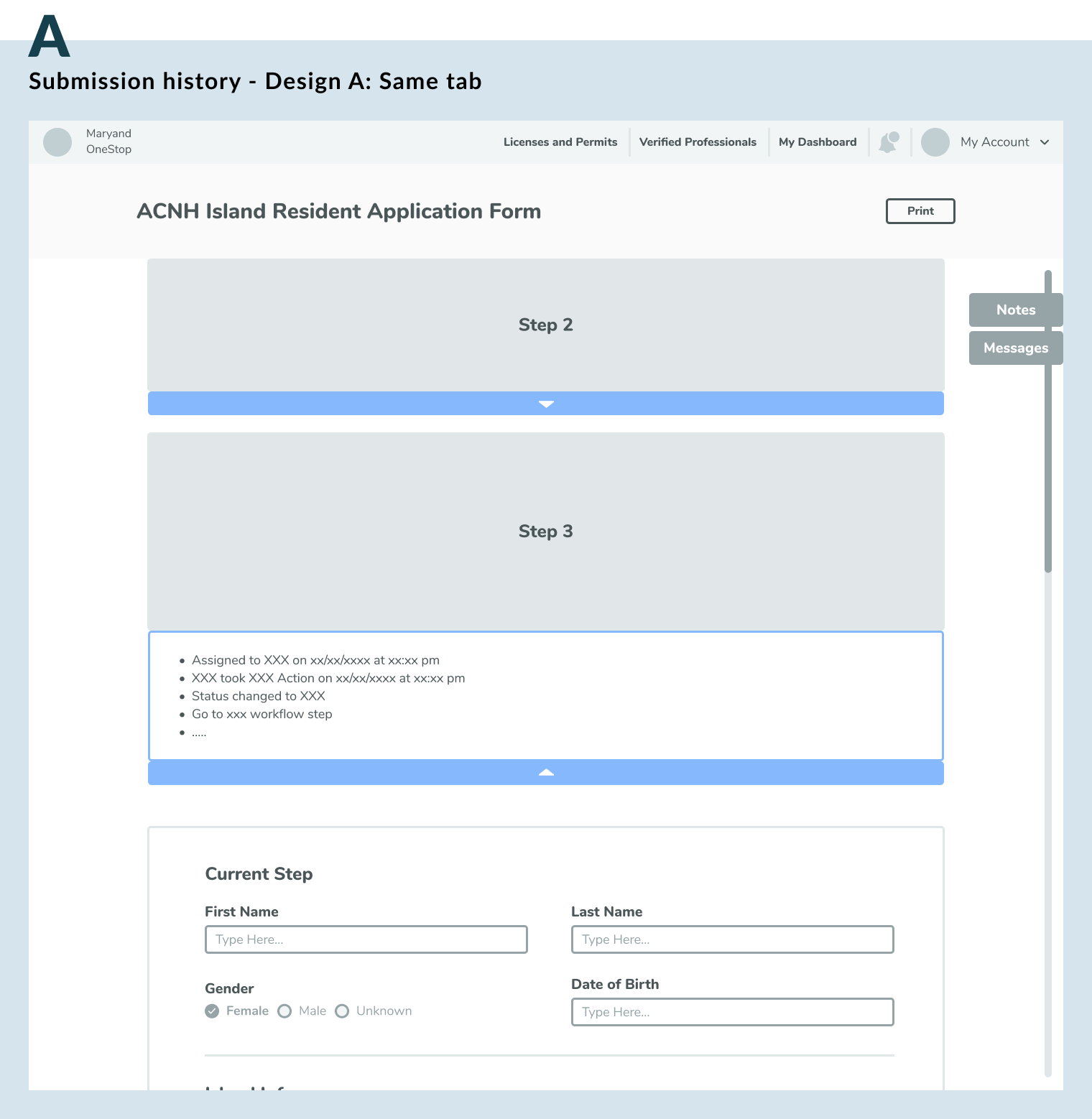The image size is (1092, 1119).
Task: Expand Step 2 history with down arrow
Action: click(545, 404)
